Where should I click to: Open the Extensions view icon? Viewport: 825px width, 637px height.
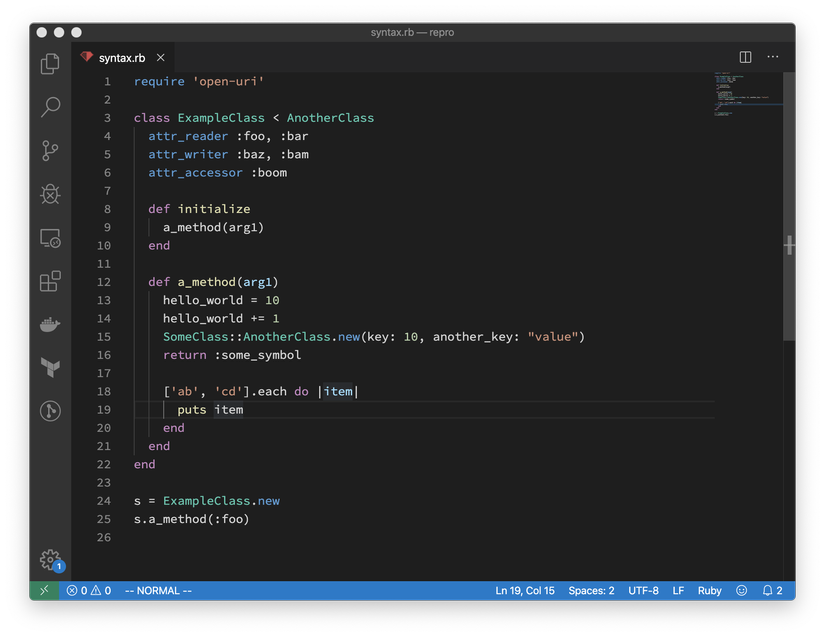pyautogui.click(x=50, y=281)
